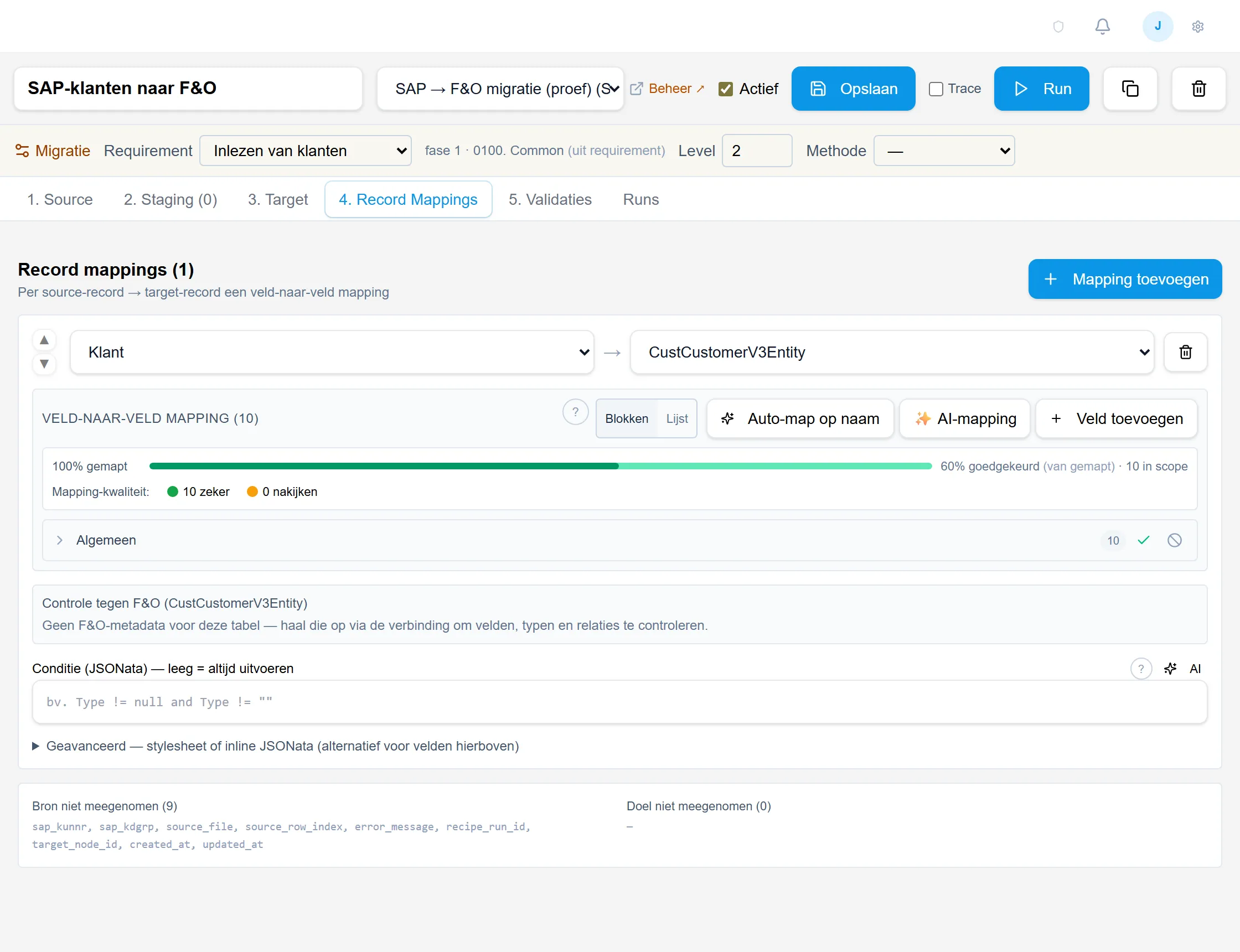
Task: Go to 2. Staging (0) tab
Action: coord(170,199)
